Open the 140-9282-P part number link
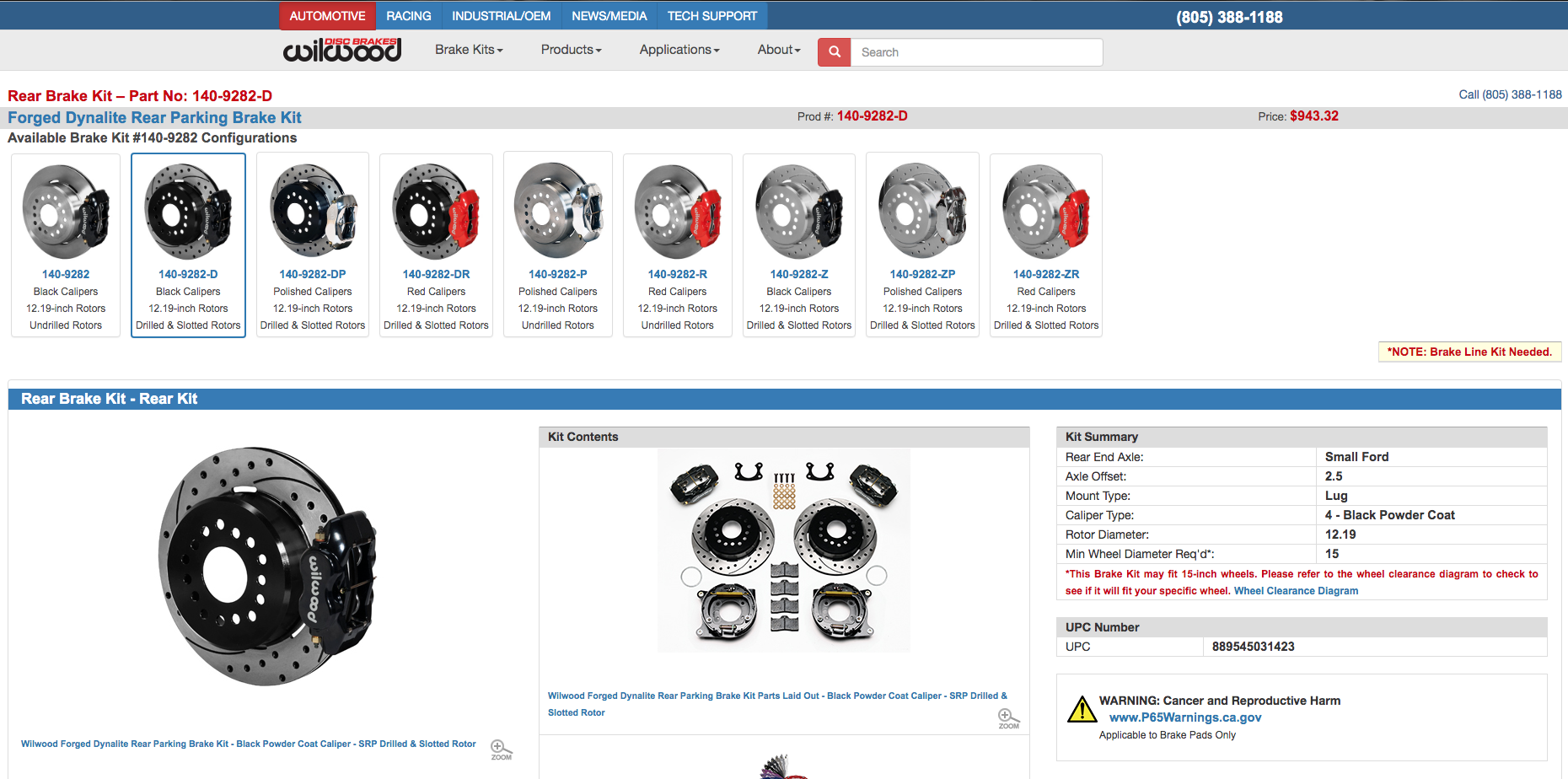The width and height of the screenshot is (1568, 779). tap(558, 274)
